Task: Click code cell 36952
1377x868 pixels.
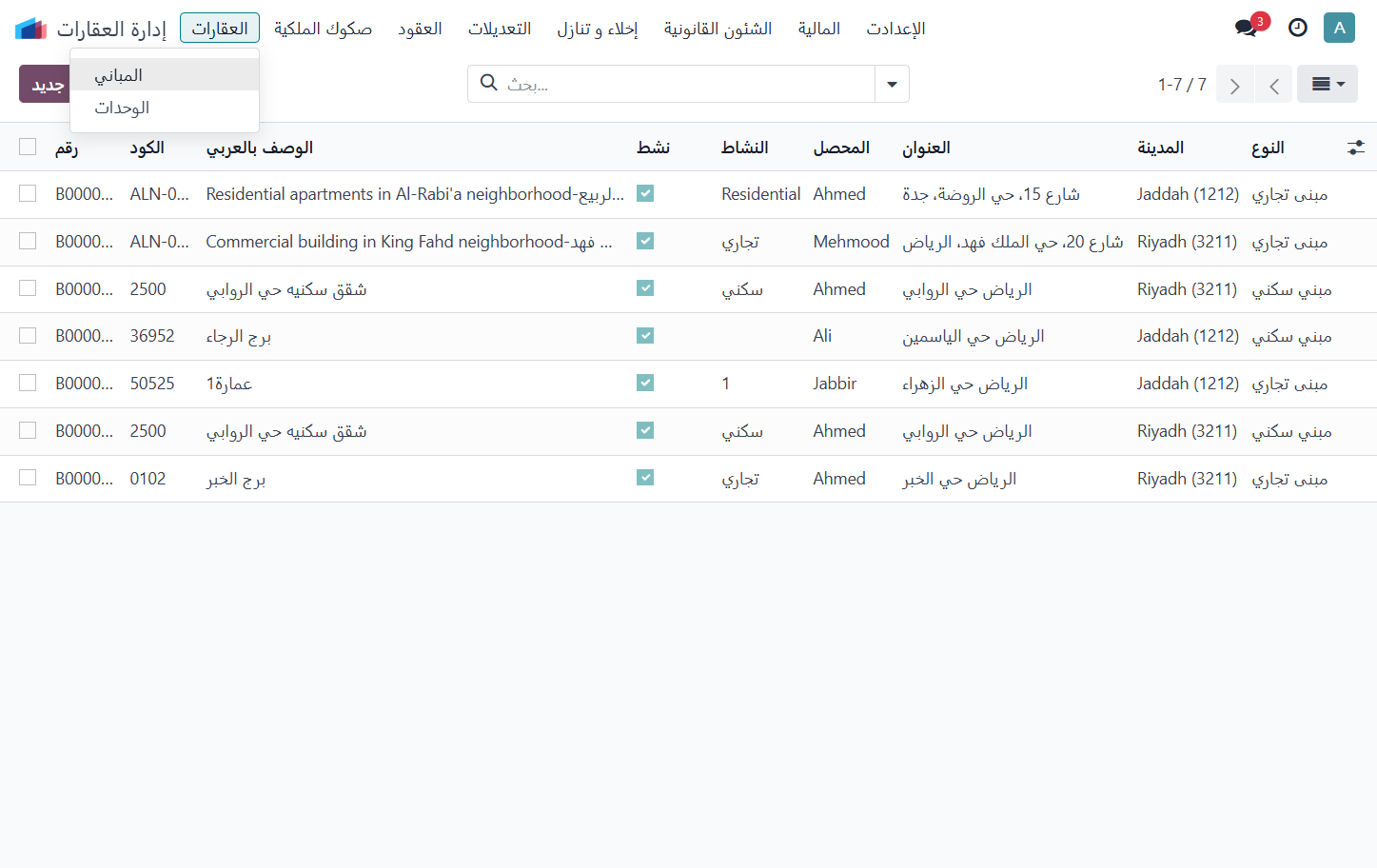Action: click(x=152, y=336)
